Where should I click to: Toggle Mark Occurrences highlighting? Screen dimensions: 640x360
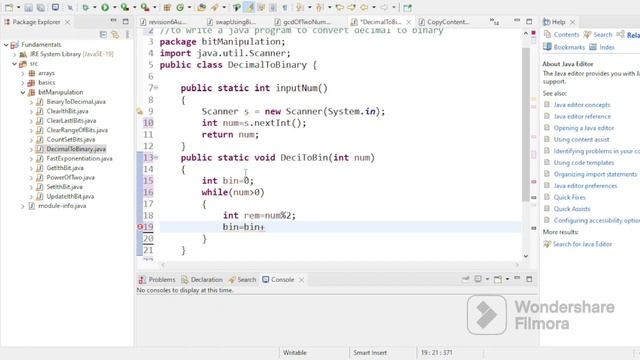(x=248, y=7)
